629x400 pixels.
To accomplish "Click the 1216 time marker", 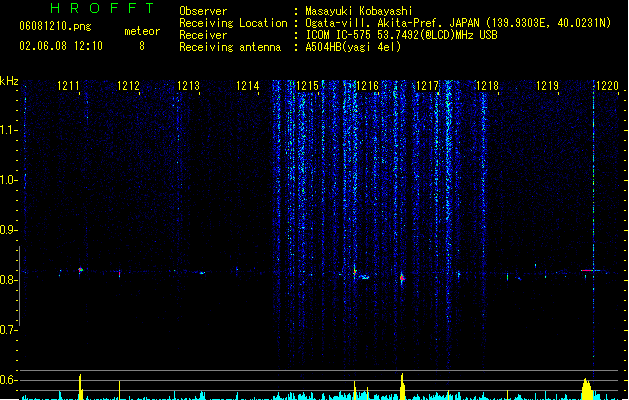I will coord(367,86).
